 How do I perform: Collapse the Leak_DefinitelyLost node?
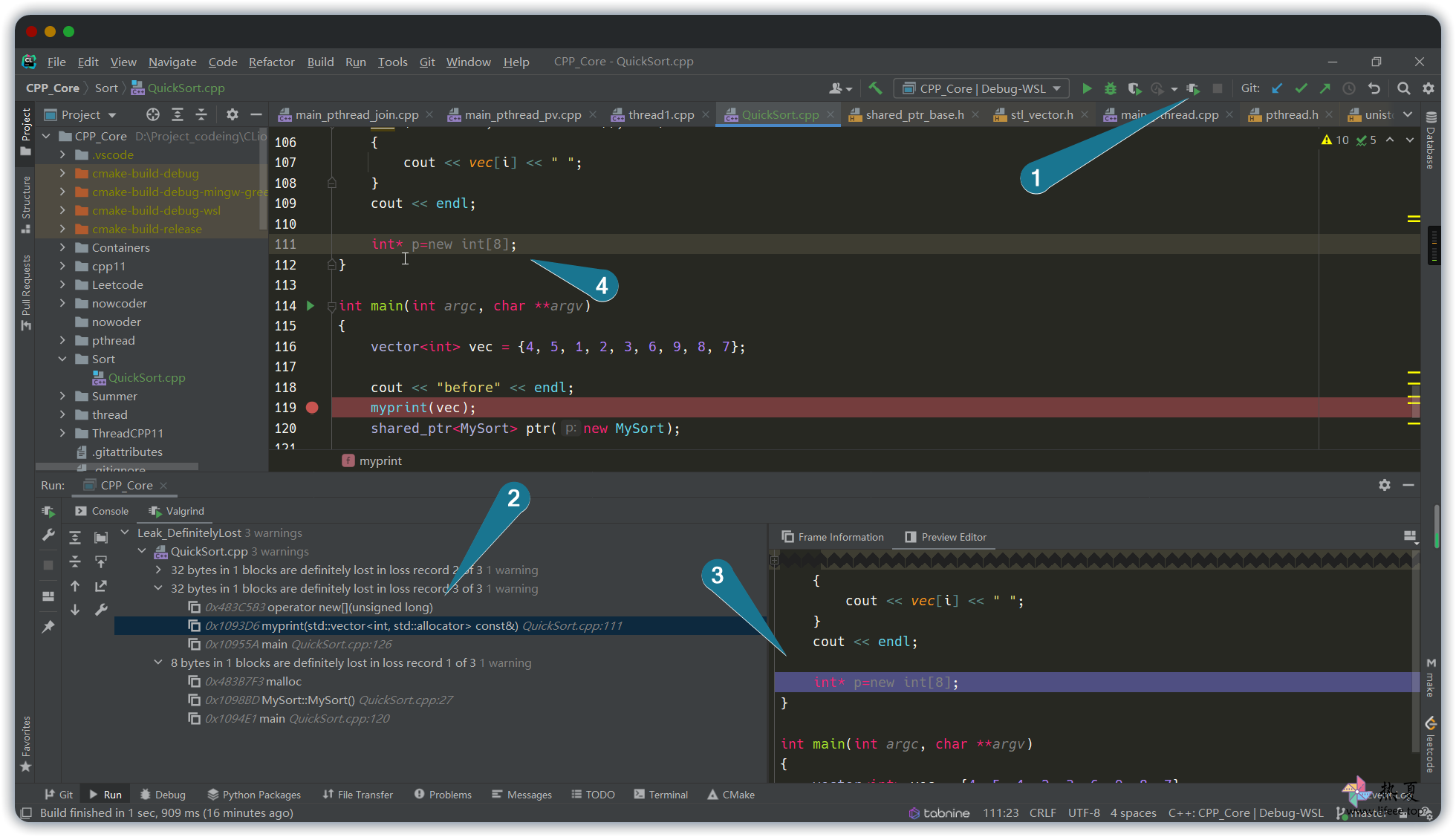125,533
